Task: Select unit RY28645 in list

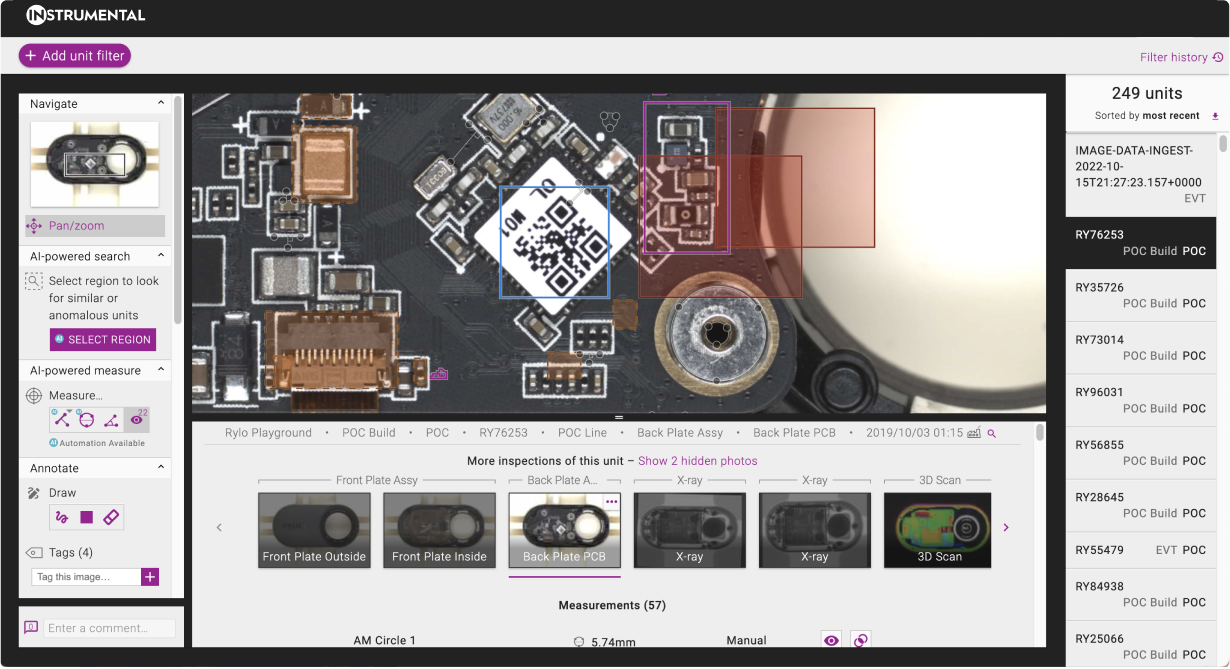Action: 1140,504
